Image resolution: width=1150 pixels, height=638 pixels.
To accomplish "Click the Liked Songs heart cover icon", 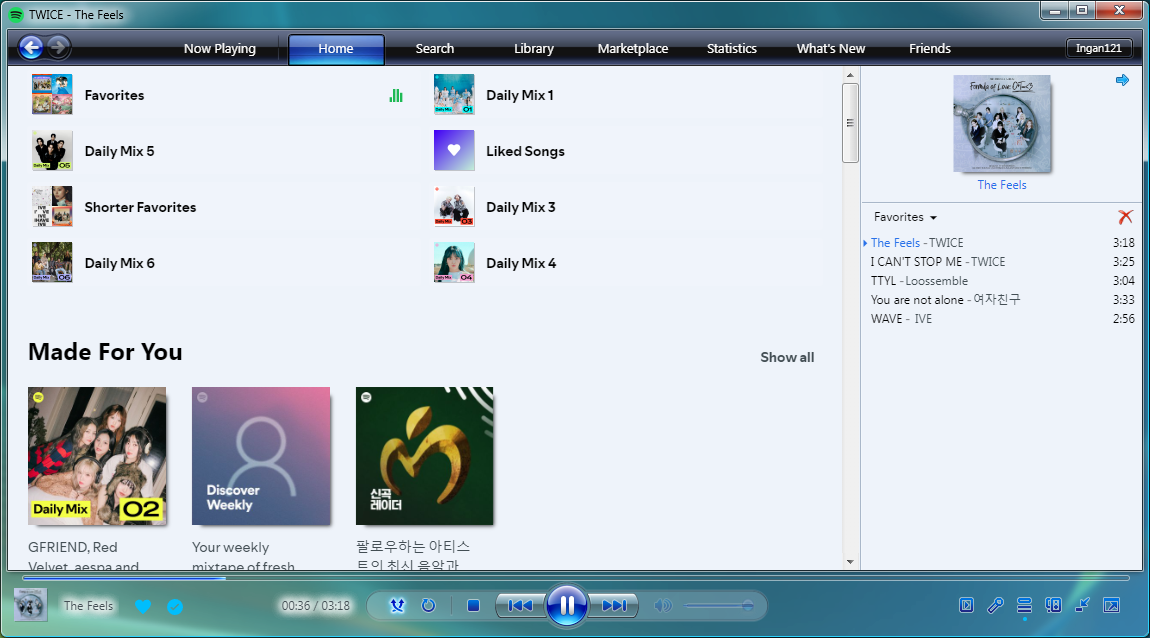I will 454,150.
